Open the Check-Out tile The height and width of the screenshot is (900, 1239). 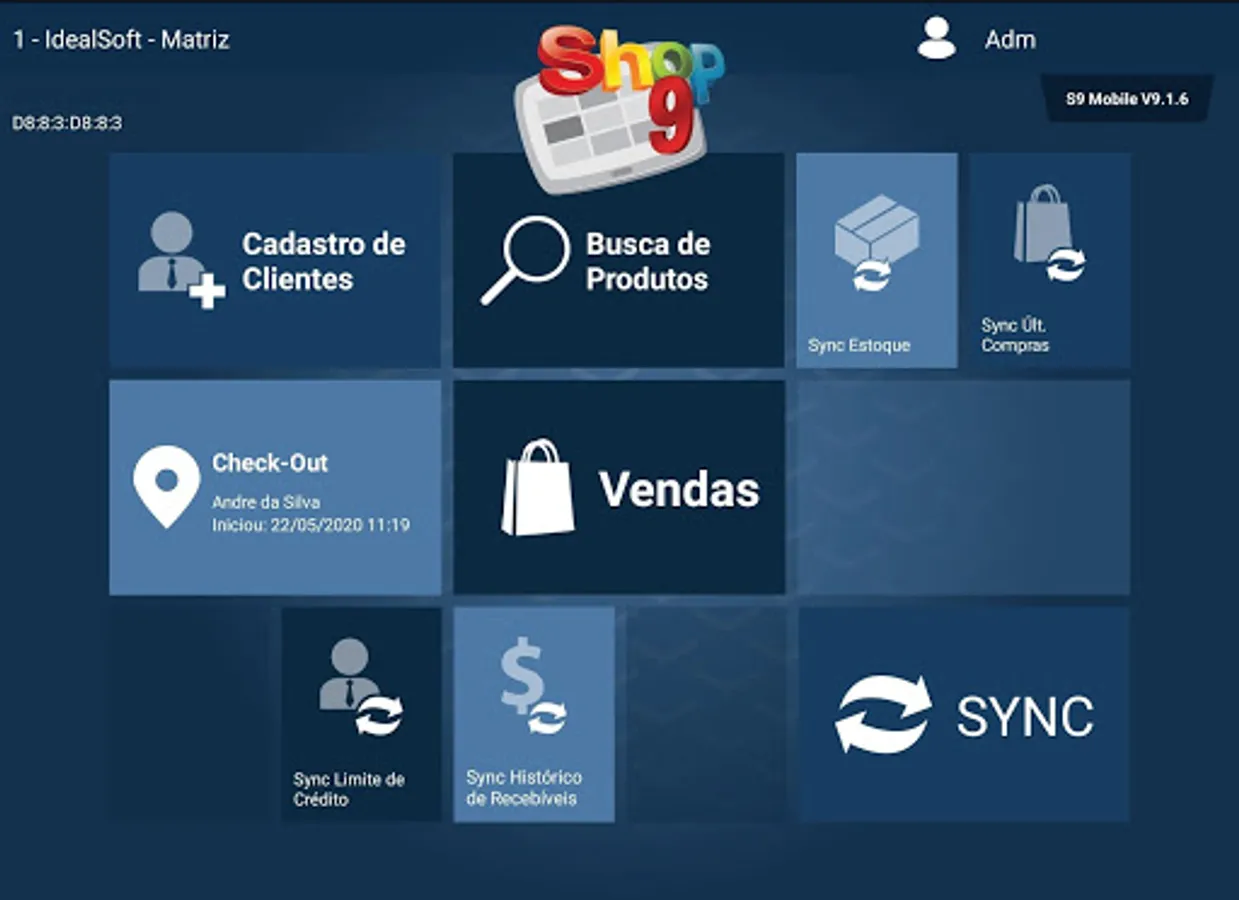pos(275,487)
